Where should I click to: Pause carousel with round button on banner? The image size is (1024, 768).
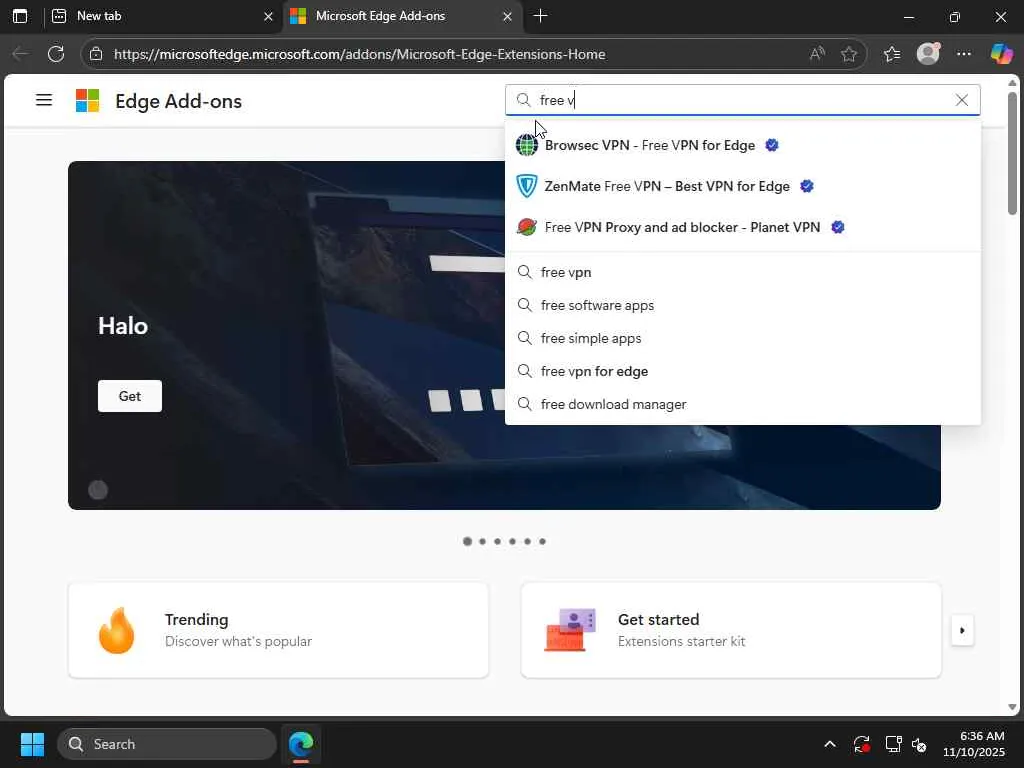tap(98, 490)
